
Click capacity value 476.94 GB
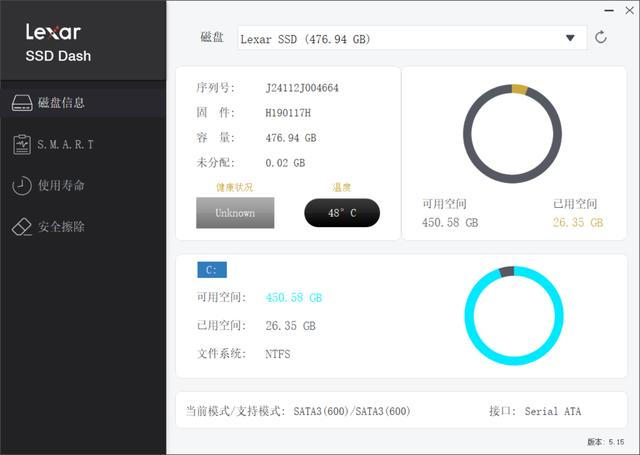click(291, 138)
